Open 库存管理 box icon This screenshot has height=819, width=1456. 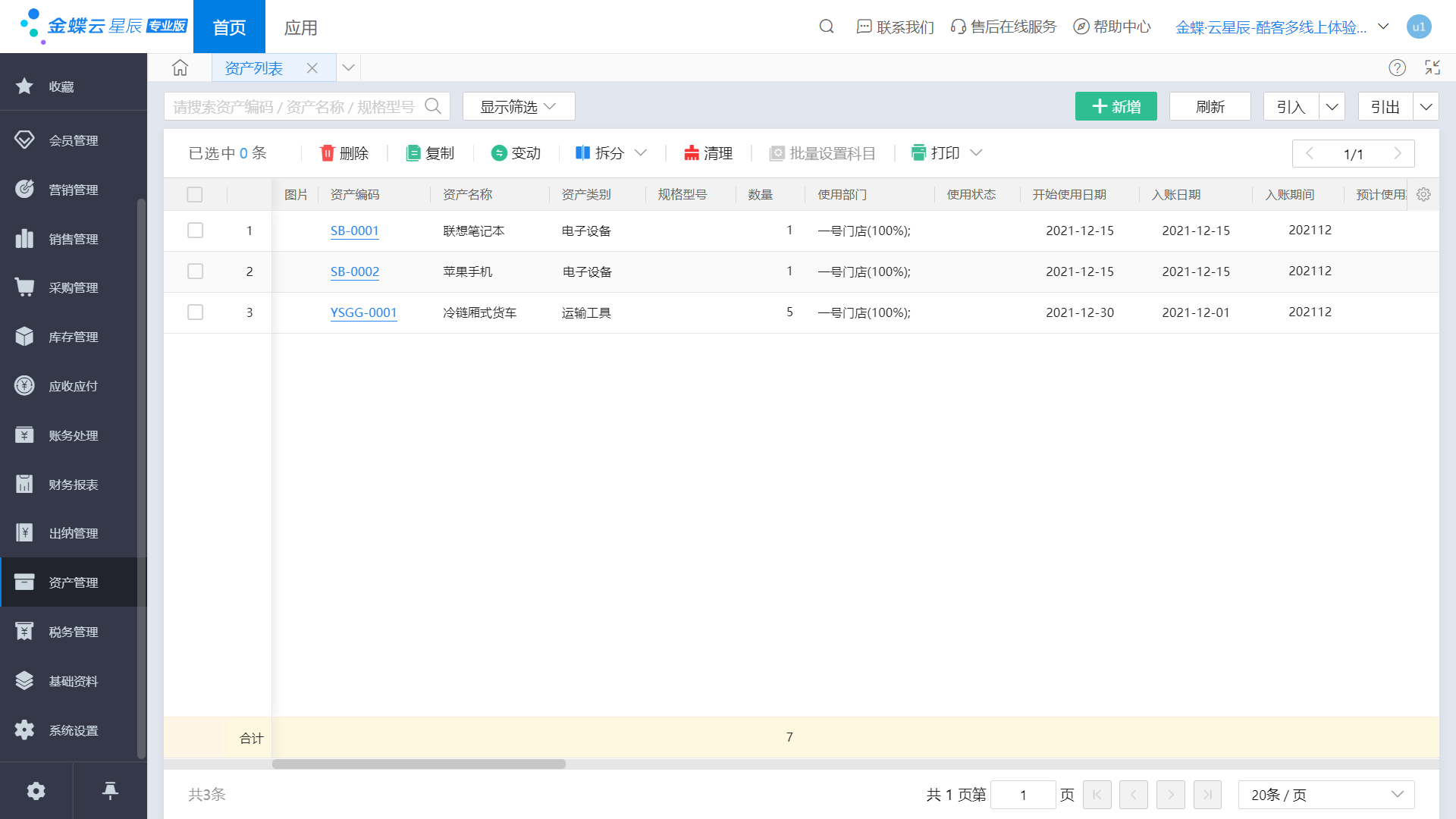click(x=24, y=337)
